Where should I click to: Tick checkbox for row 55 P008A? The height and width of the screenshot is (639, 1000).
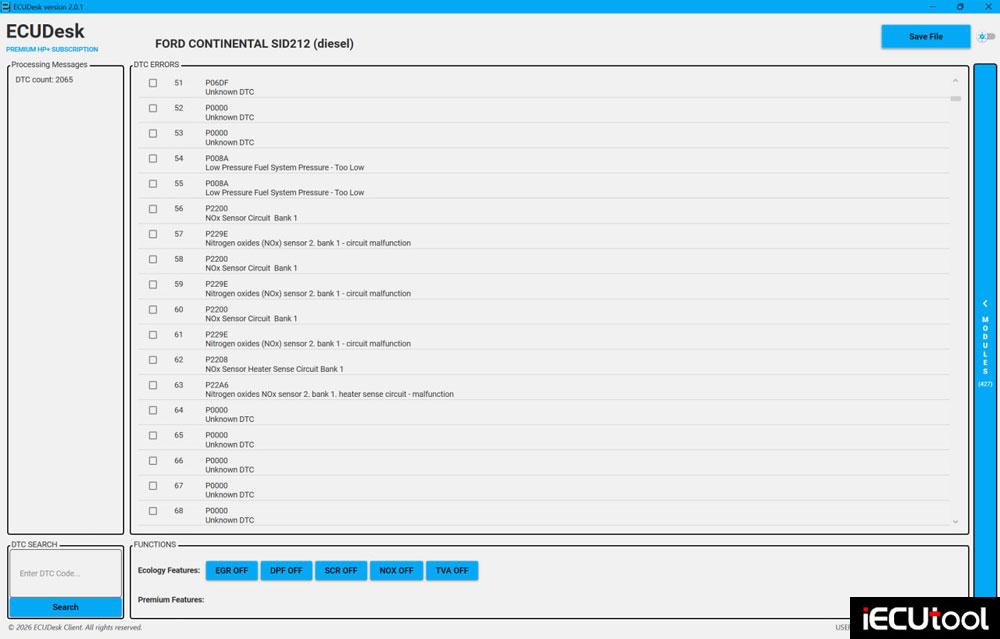pos(153,184)
